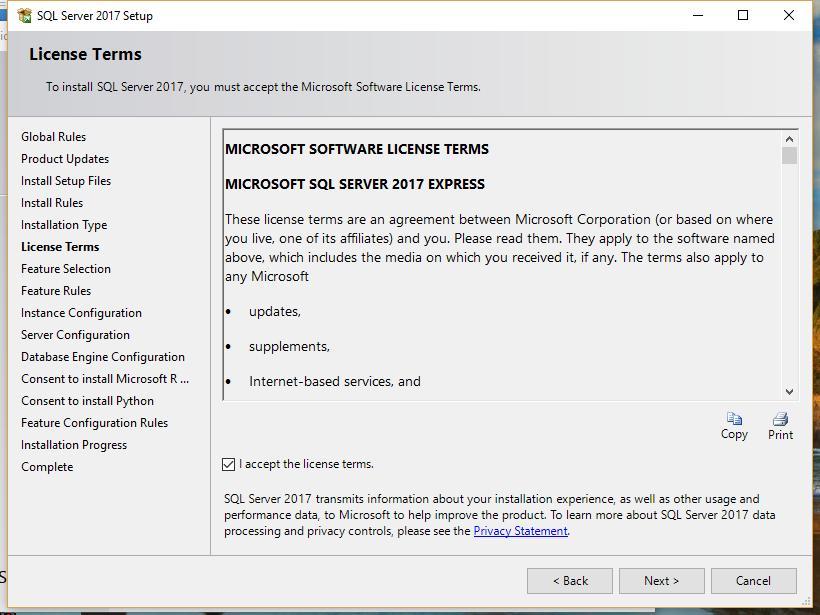Open the Privacy Statement link

tap(520, 531)
